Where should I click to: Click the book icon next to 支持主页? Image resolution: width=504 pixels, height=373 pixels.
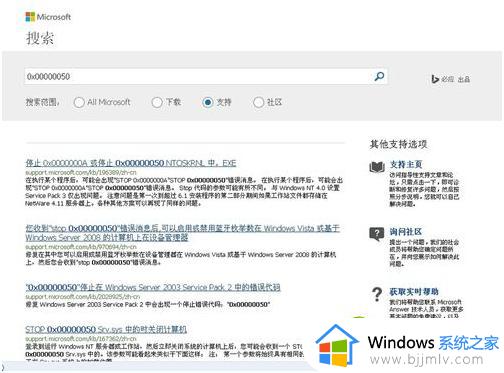tap(377, 167)
